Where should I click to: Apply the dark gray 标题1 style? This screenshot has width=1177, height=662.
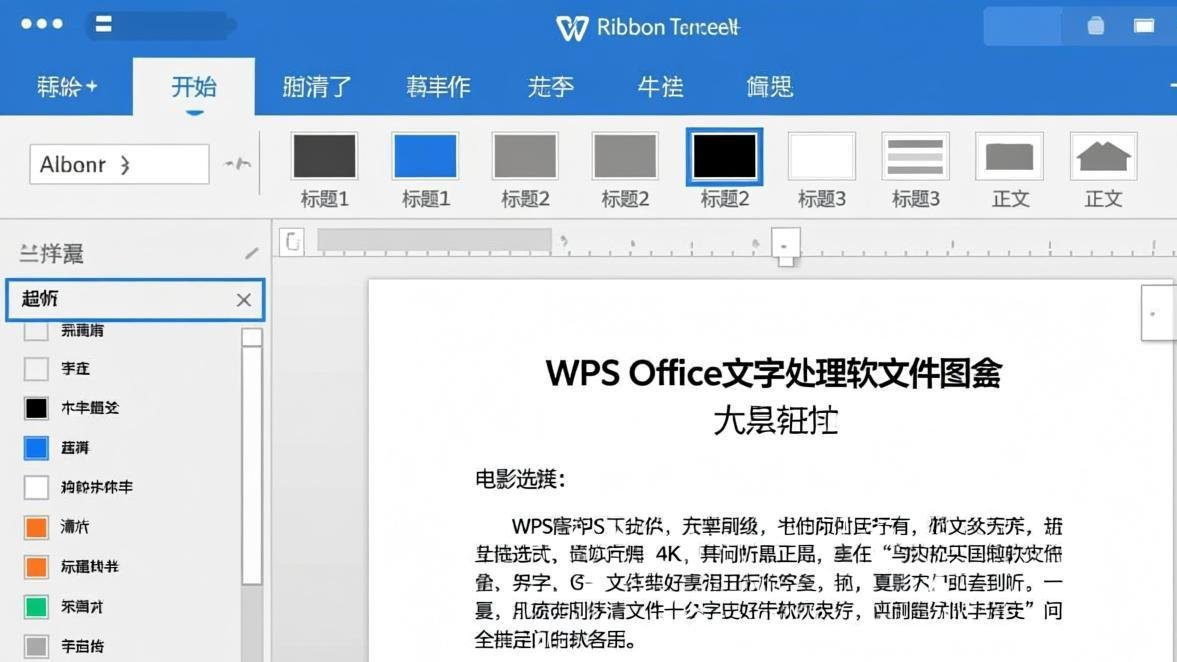click(324, 156)
